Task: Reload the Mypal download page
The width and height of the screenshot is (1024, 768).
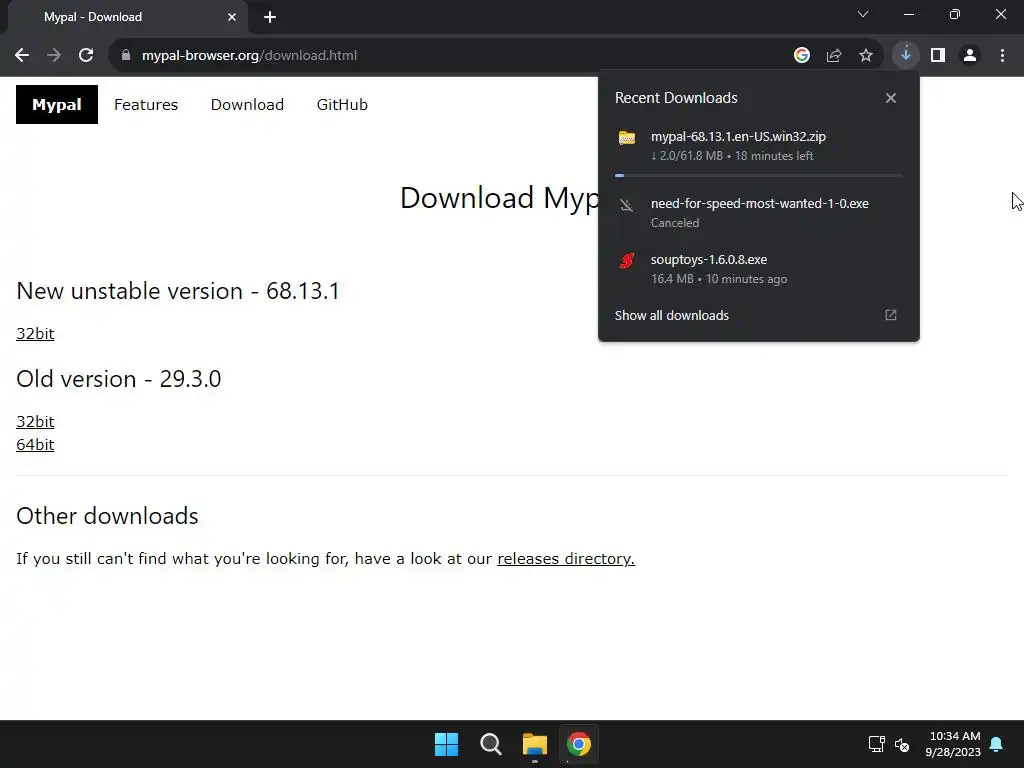Action: [86, 56]
